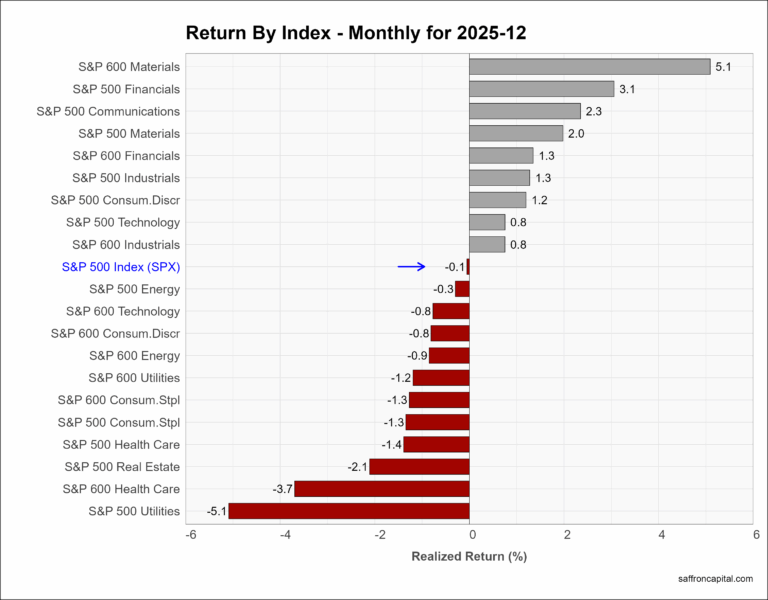Select the 5.1 value label for Materials
Viewport: 768px width, 600px height.
coord(725,67)
